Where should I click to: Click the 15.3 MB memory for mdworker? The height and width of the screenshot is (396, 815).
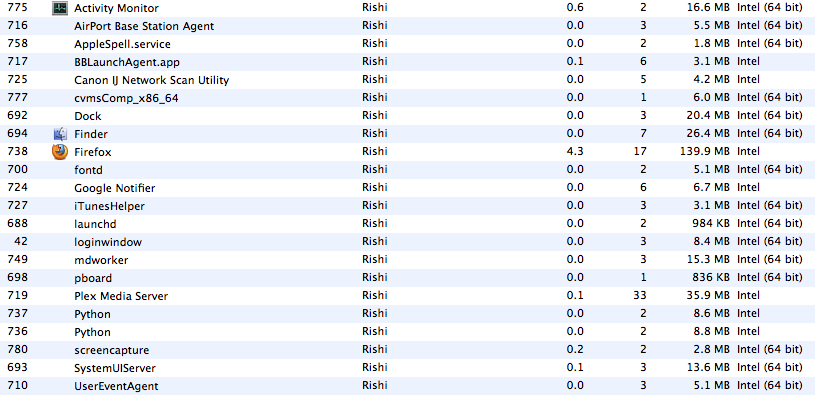[x=708, y=259]
